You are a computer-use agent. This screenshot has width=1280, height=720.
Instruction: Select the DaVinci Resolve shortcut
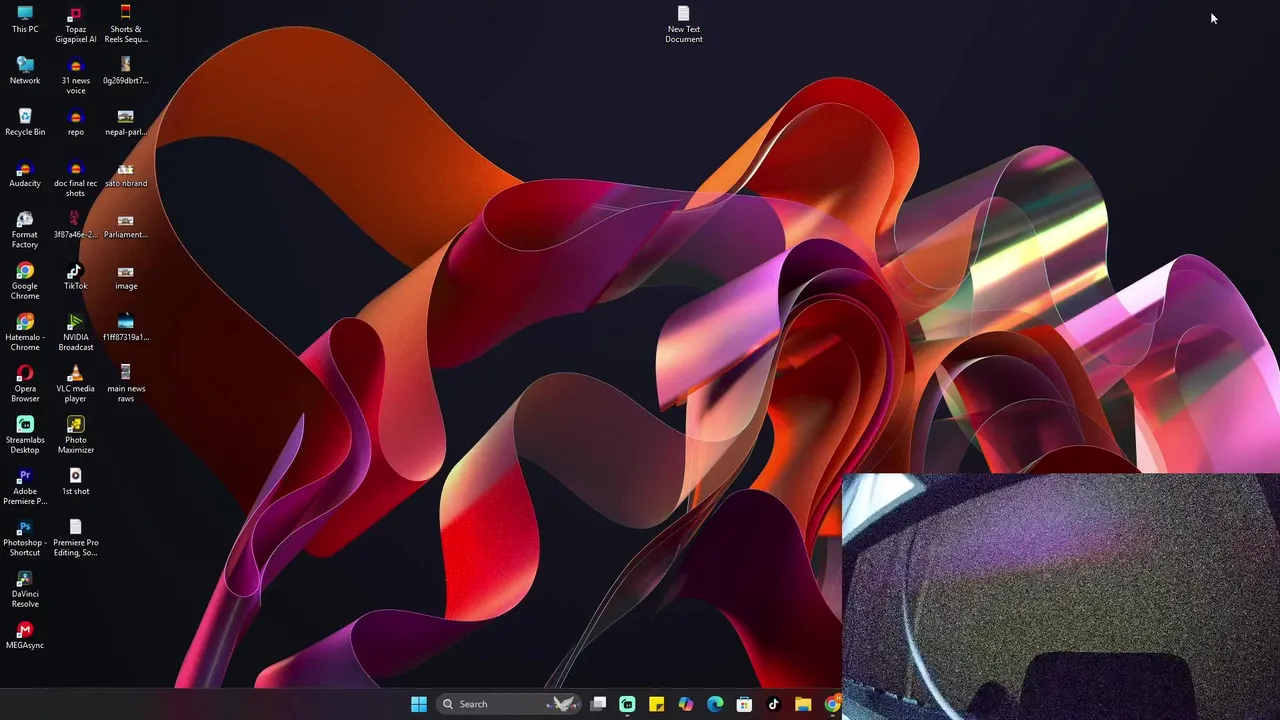25,590
